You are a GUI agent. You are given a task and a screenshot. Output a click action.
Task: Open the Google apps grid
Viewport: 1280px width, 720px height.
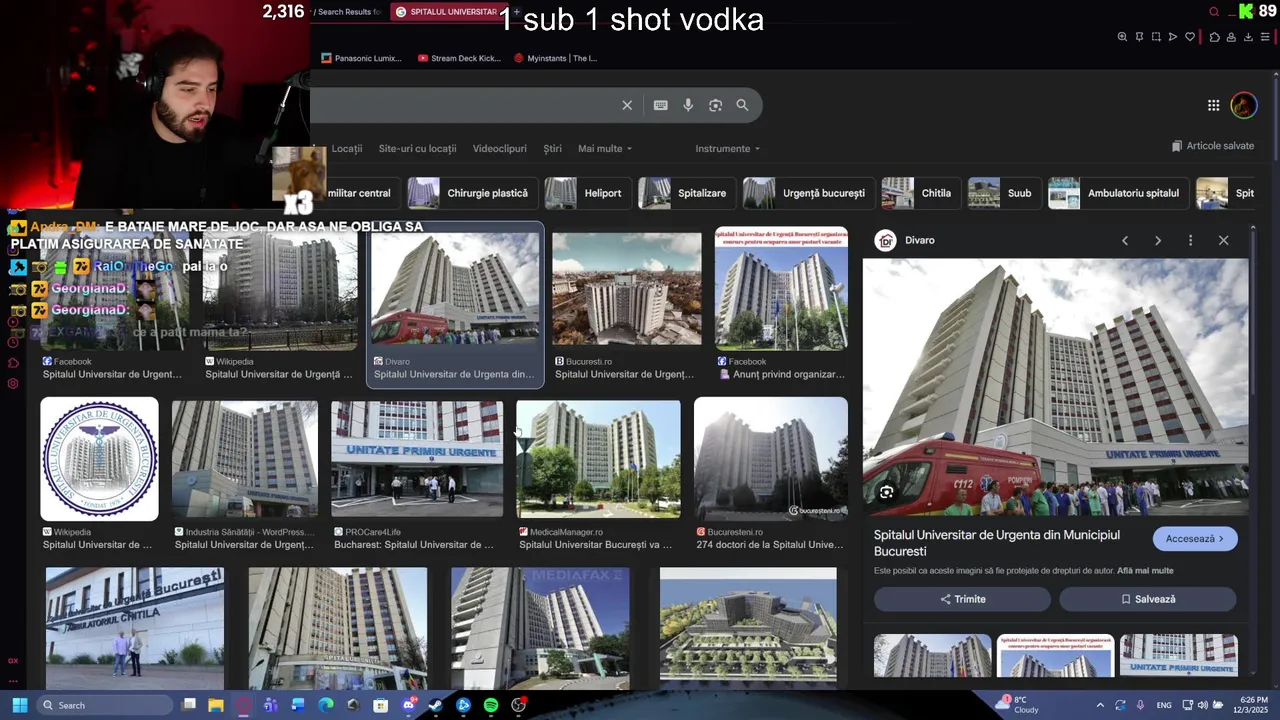1213,105
